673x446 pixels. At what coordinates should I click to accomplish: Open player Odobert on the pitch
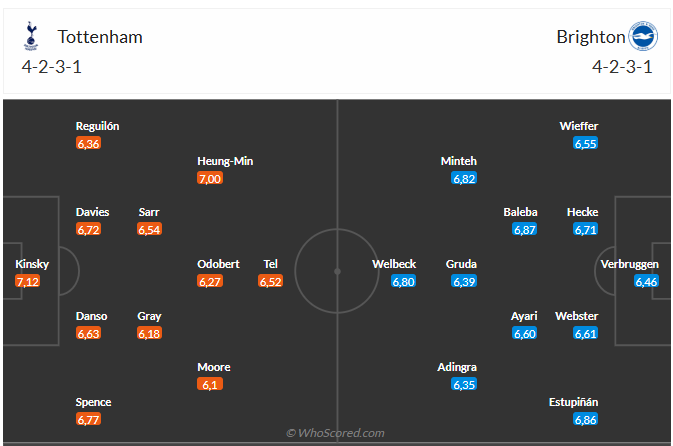pyautogui.click(x=218, y=264)
